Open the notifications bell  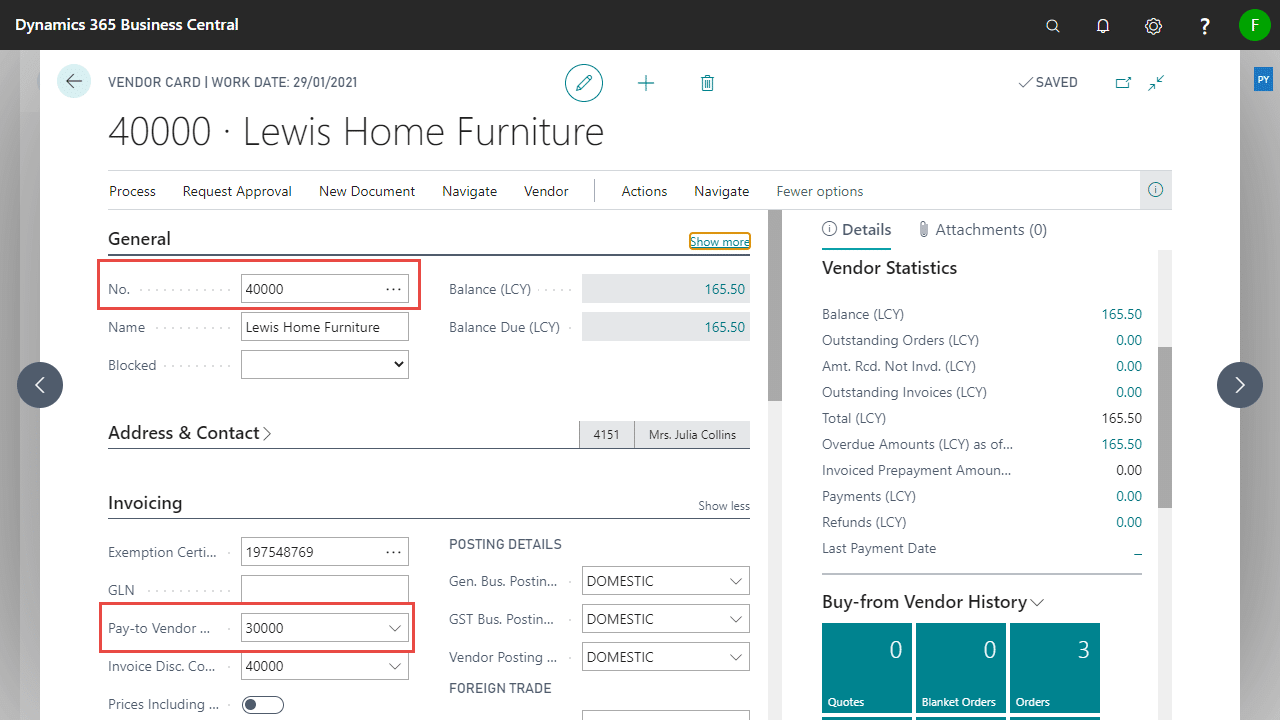1103,26
